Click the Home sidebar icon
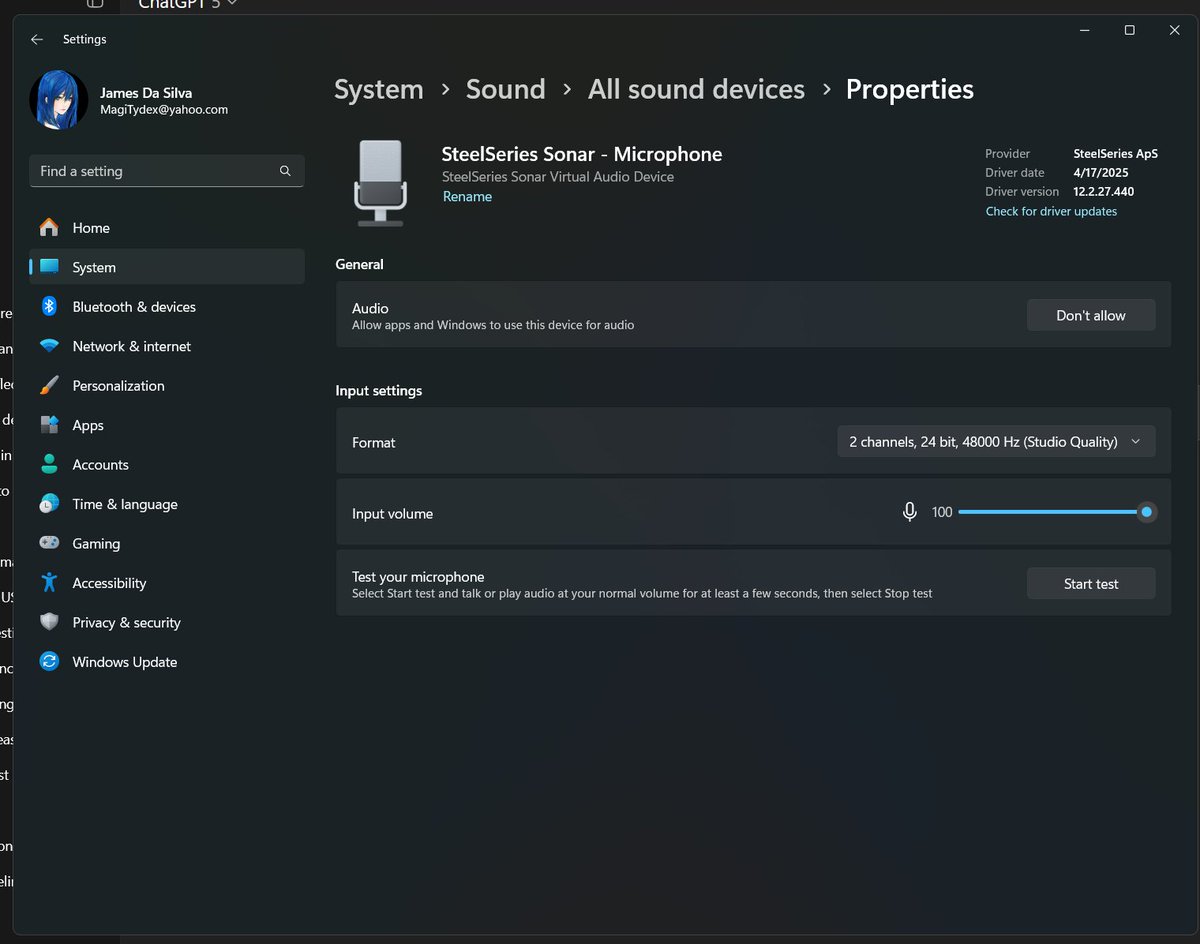This screenshot has height=944, width=1200. pyautogui.click(x=49, y=228)
